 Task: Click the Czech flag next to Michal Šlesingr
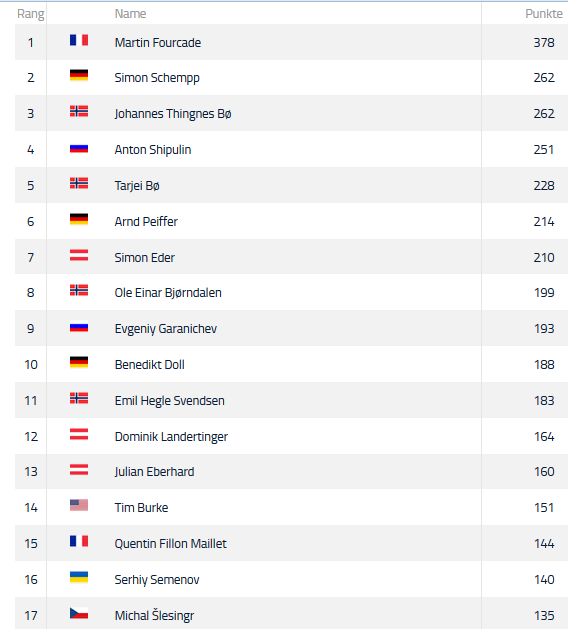coord(79,613)
